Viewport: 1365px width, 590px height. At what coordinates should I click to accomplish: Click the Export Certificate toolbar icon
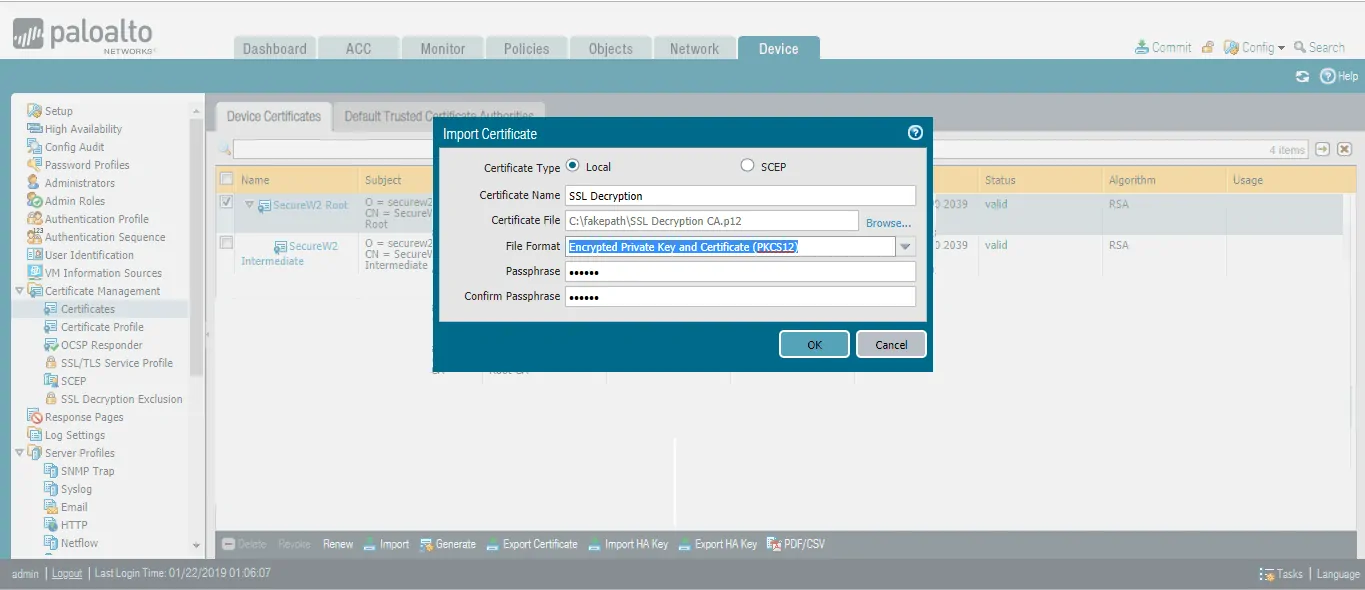(494, 544)
